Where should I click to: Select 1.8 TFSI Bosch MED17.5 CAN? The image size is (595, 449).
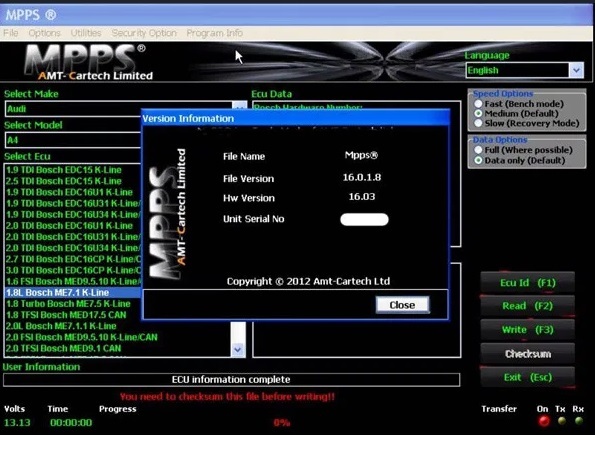pos(66,315)
